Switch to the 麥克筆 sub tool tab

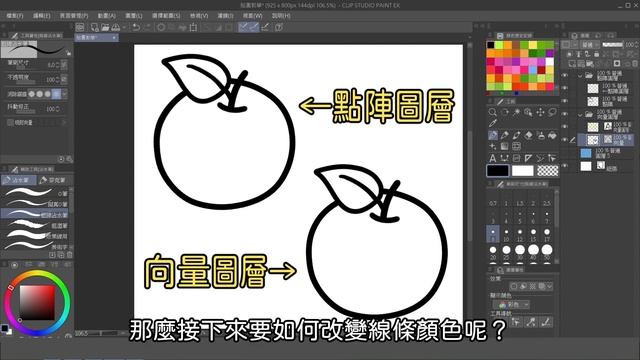click(53, 180)
